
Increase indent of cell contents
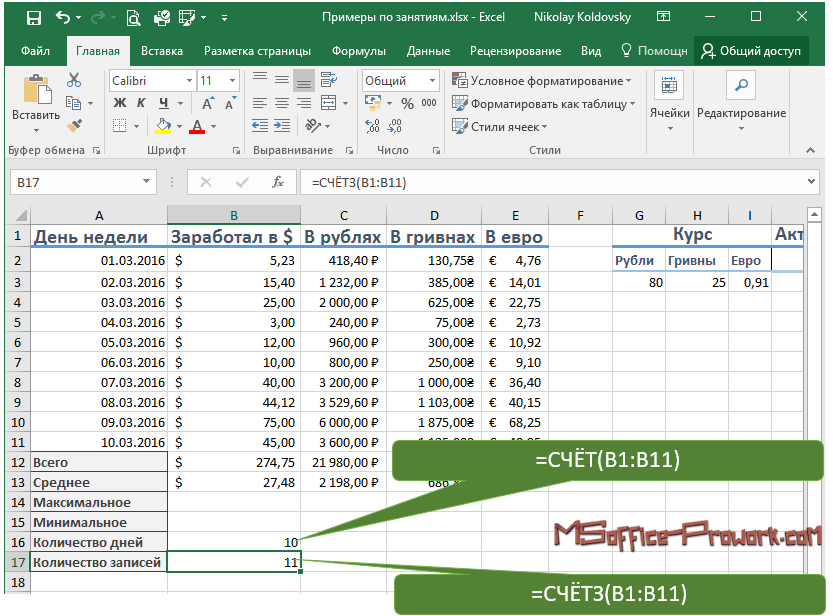[282, 126]
